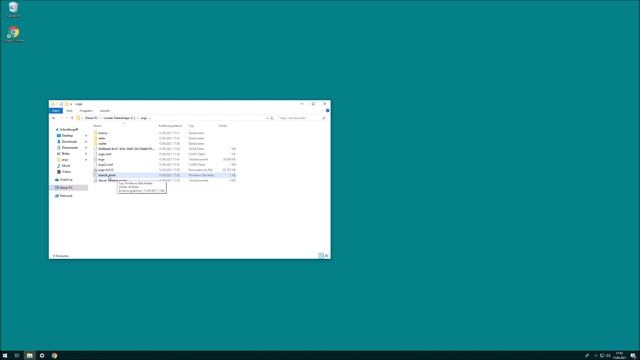Image resolution: width=640 pixels, height=360 pixels.
Task: Click the search magnifier icon
Action: click(324, 118)
